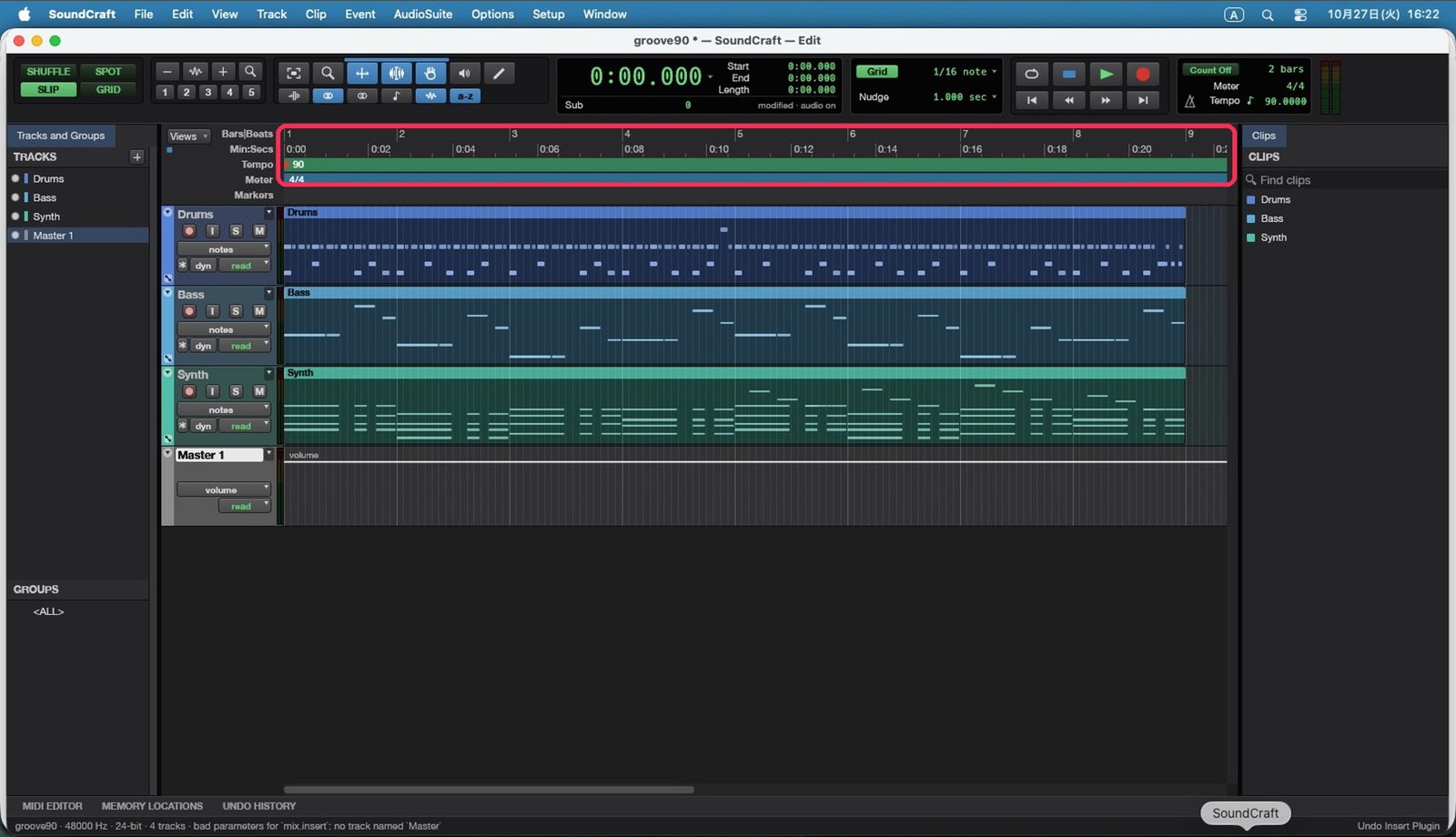The height and width of the screenshot is (837, 1456).
Task: Switch to the MIDI EDITOR tab
Action: pyautogui.click(x=52, y=806)
